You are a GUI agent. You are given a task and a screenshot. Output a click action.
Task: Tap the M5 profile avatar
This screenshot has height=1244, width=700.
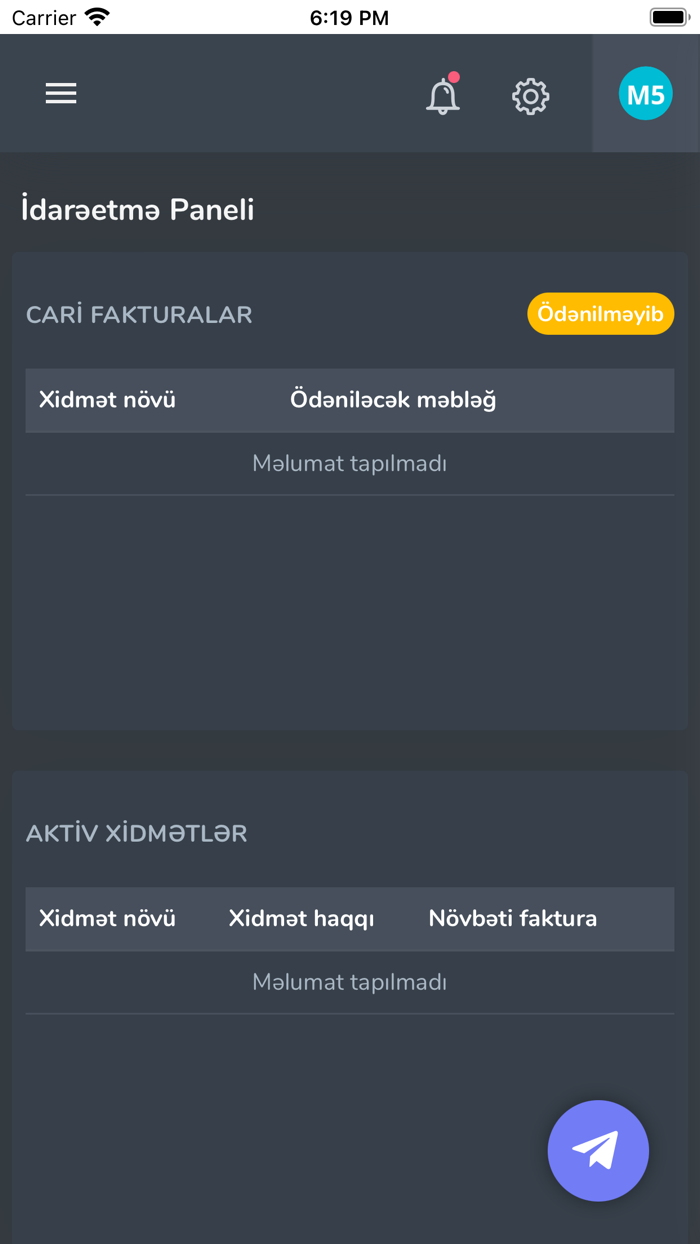tap(645, 93)
